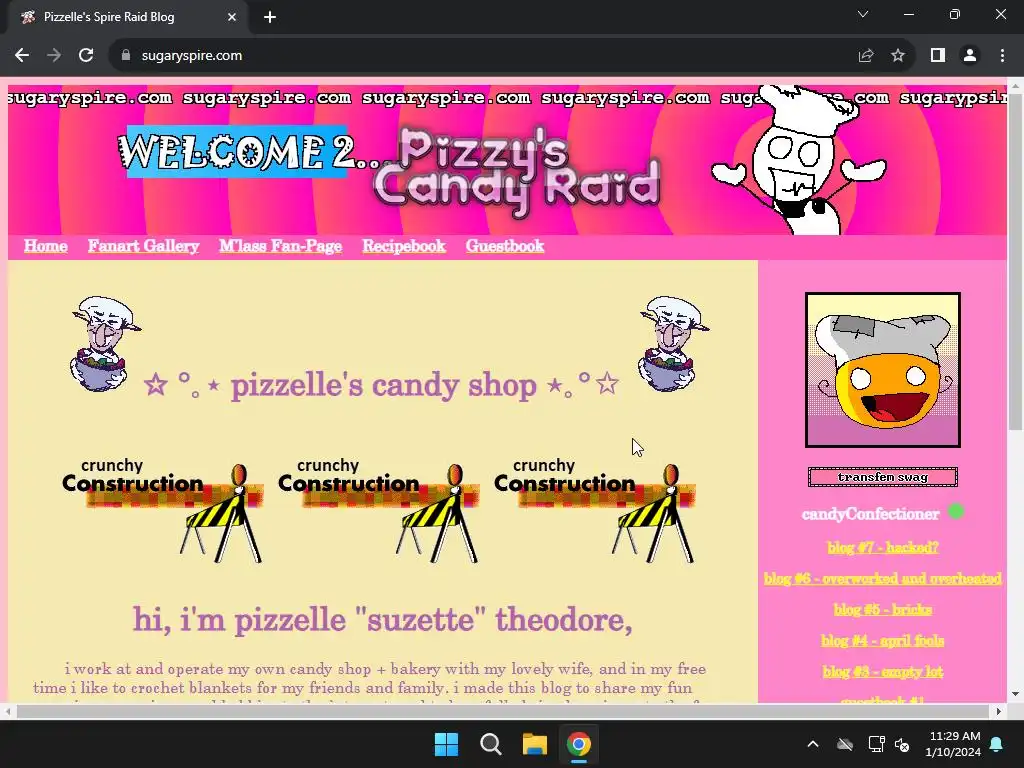Click the muted volume tray icon
Image resolution: width=1024 pixels, height=768 pixels.
click(x=902, y=744)
